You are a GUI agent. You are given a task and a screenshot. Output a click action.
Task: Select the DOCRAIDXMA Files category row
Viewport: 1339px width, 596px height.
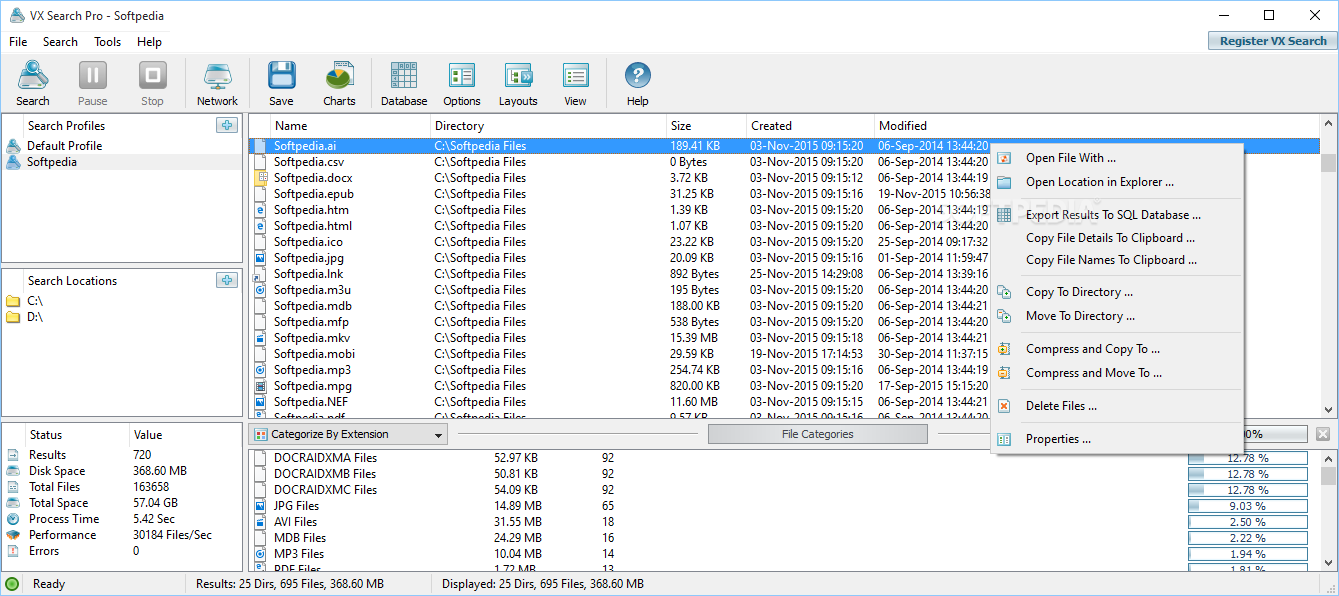[784, 458]
